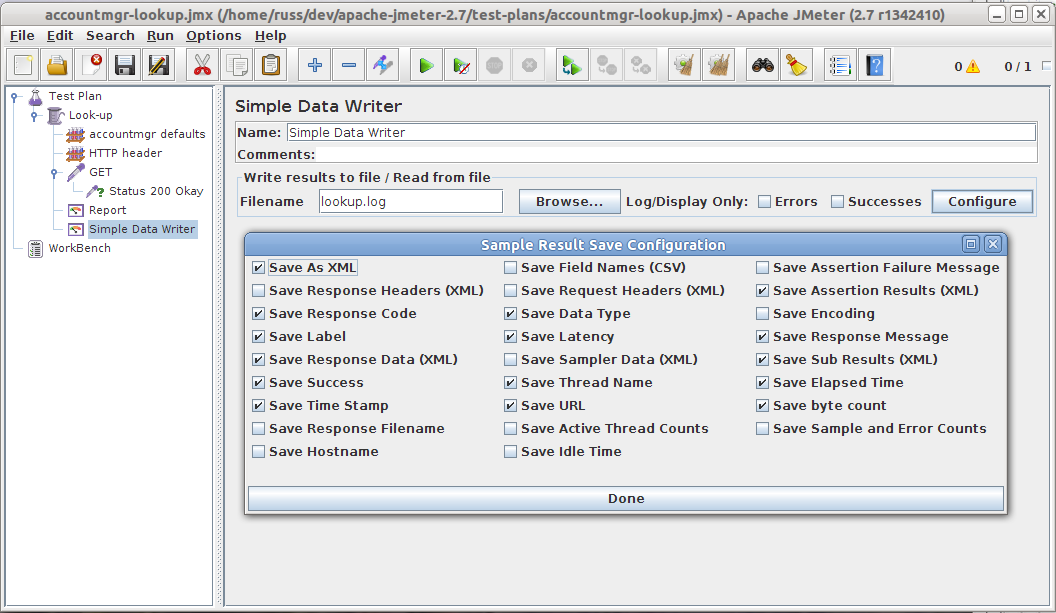Screen dimensions: 1056x613
Task: Enable Save Hostname checkbox
Action: pos(259,451)
